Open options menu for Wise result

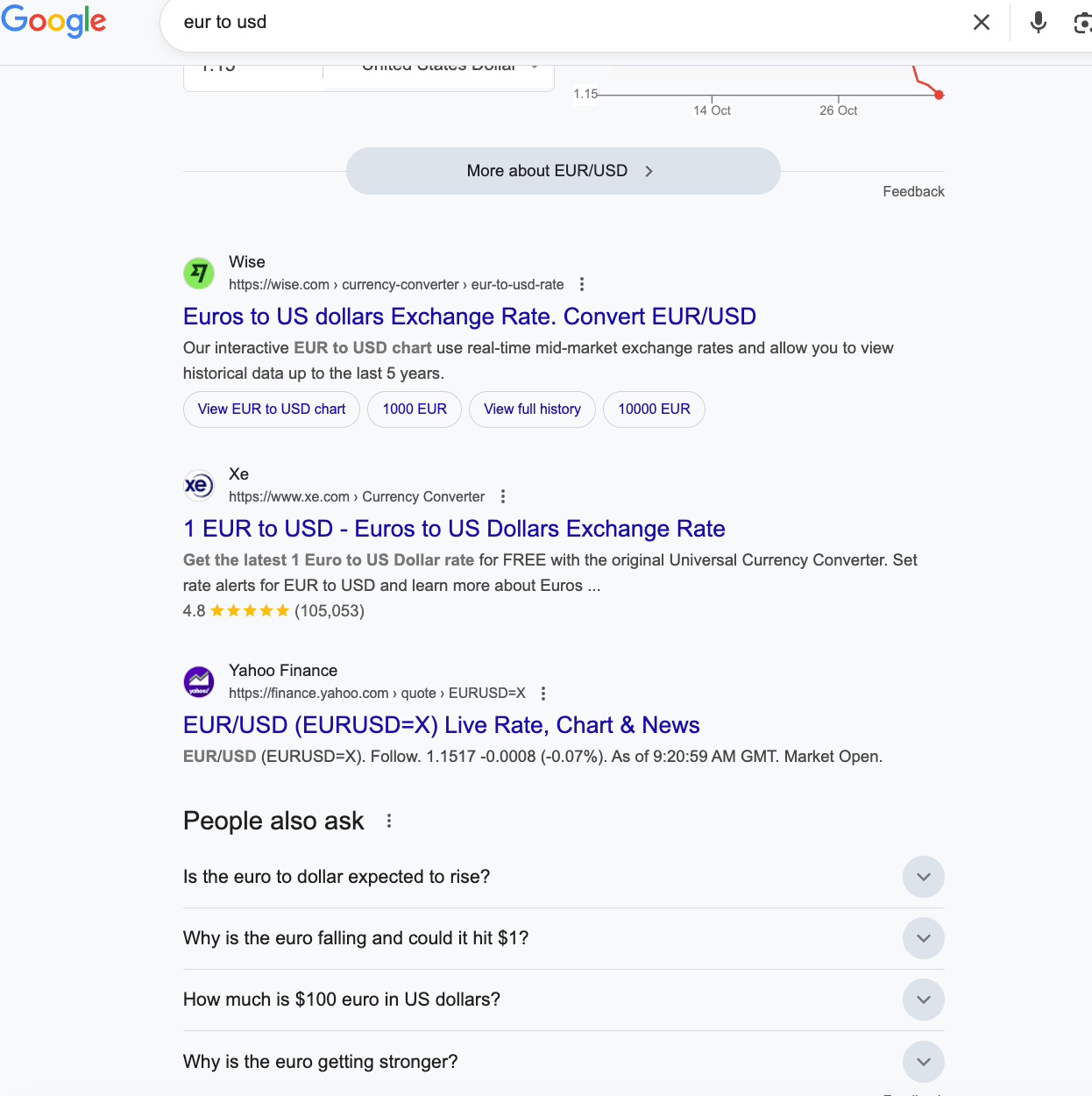click(x=582, y=284)
